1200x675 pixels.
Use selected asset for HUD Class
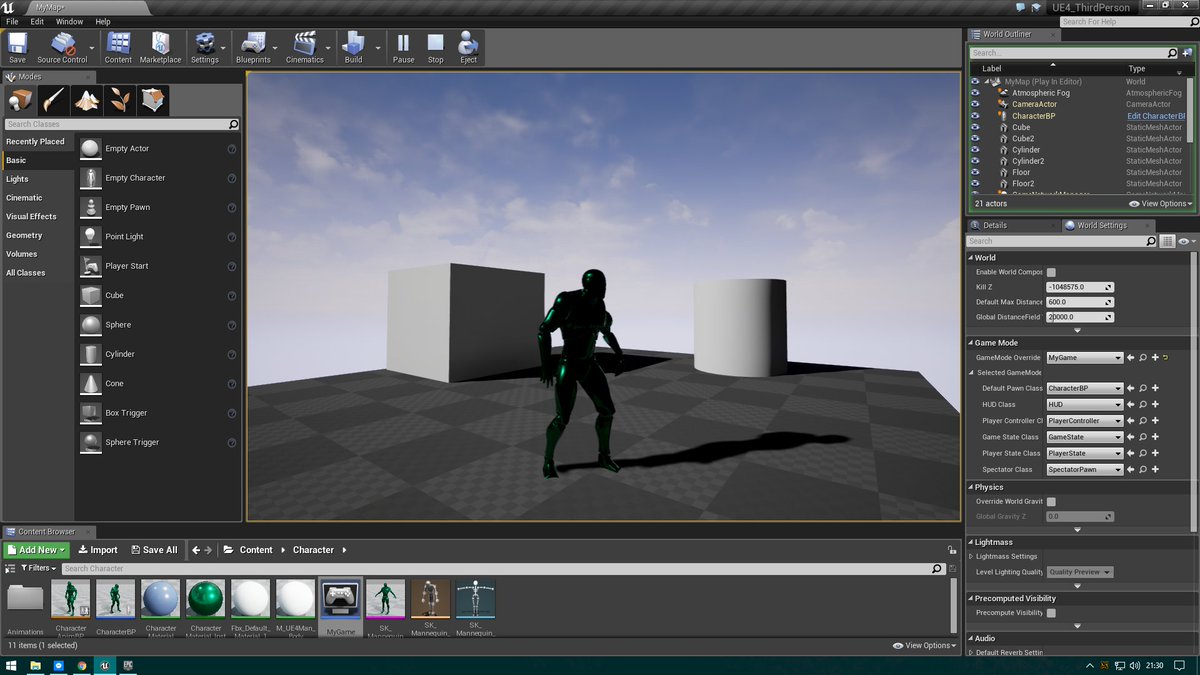pyautogui.click(x=1131, y=405)
